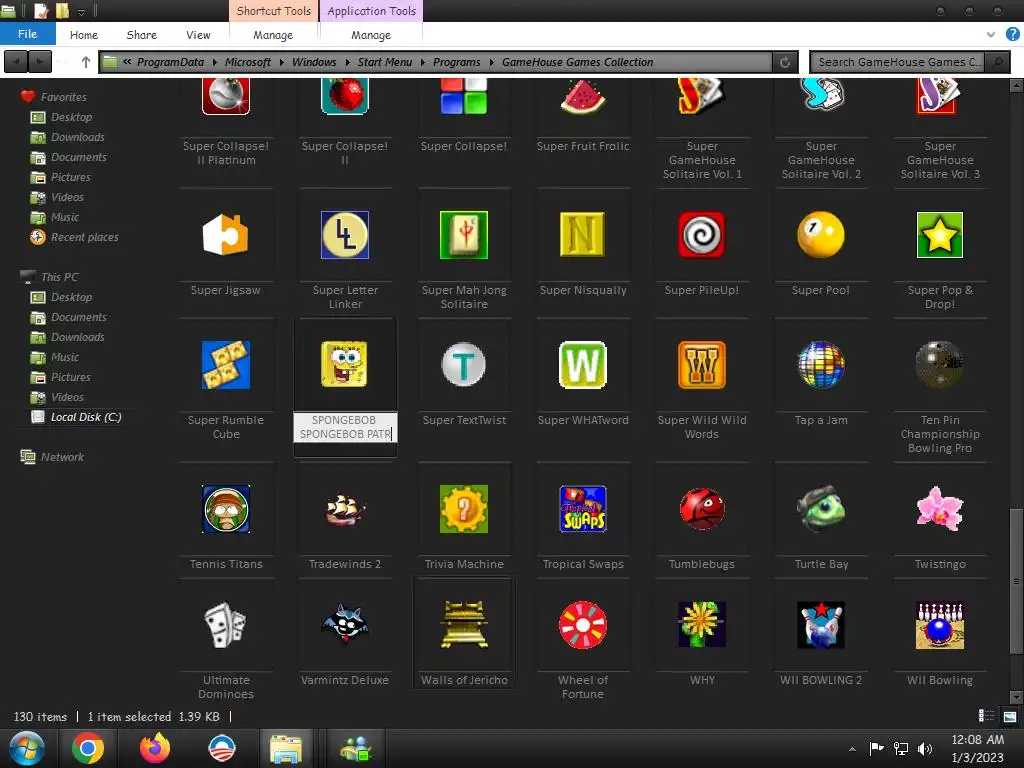The image size is (1024, 768).
Task: Refresh the GameHouse Games Collection folder
Action: (x=785, y=62)
